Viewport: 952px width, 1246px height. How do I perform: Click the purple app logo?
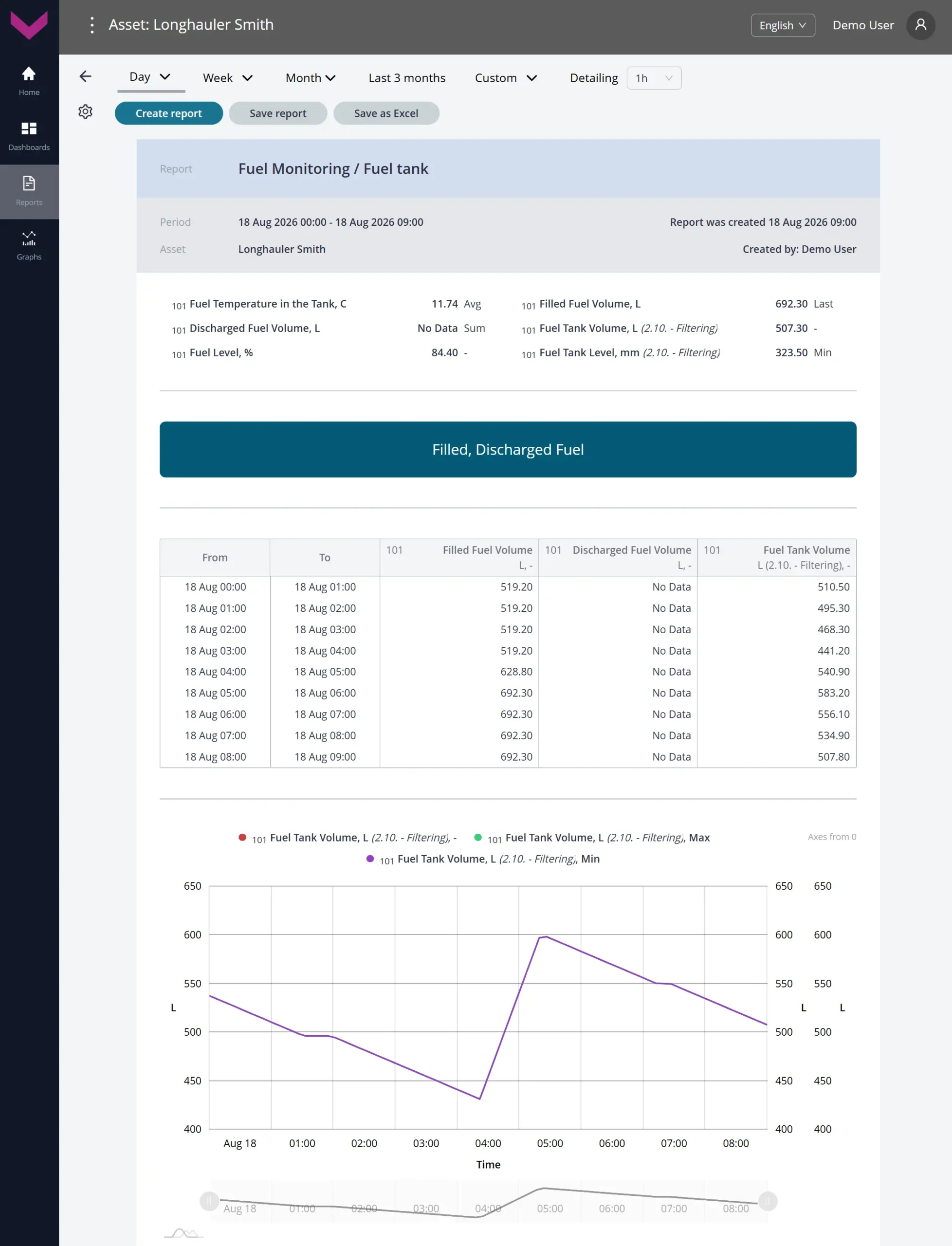29,25
